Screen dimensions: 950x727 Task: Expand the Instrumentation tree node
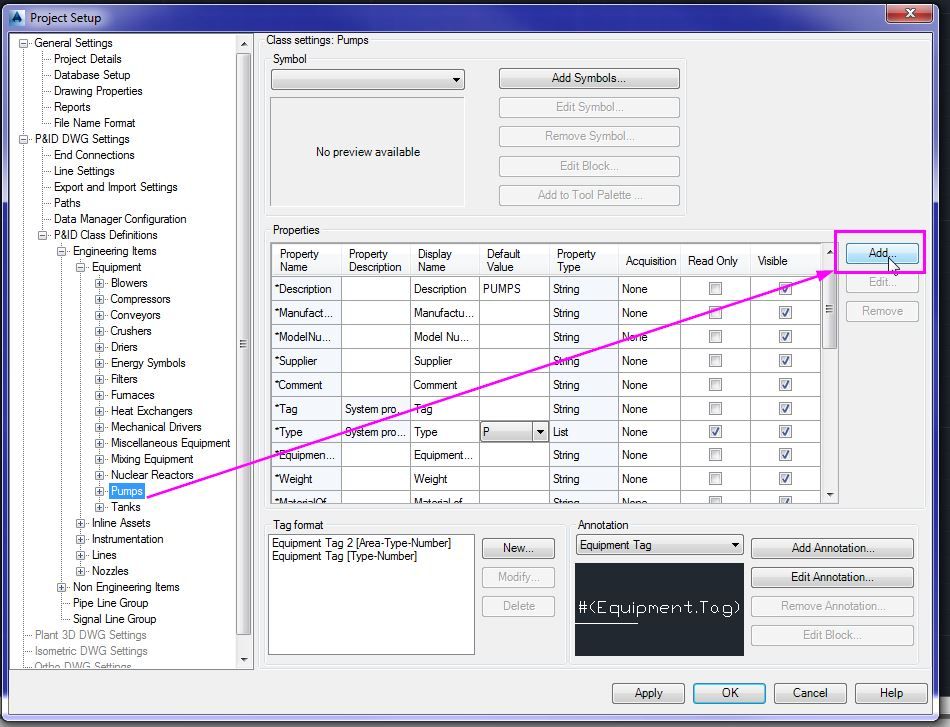tap(81, 539)
